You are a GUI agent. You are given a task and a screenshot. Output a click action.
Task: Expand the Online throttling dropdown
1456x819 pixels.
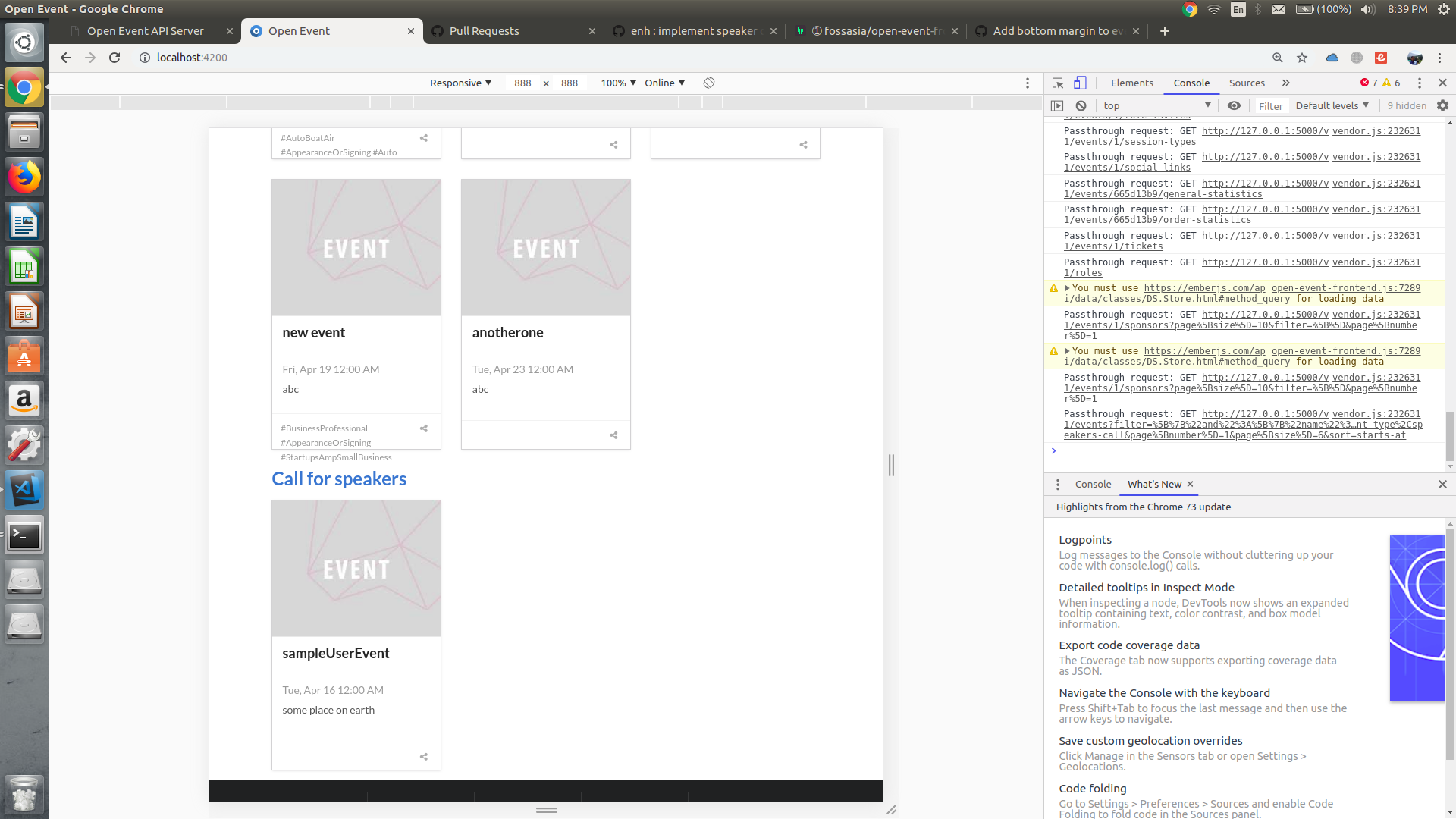[665, 83]
